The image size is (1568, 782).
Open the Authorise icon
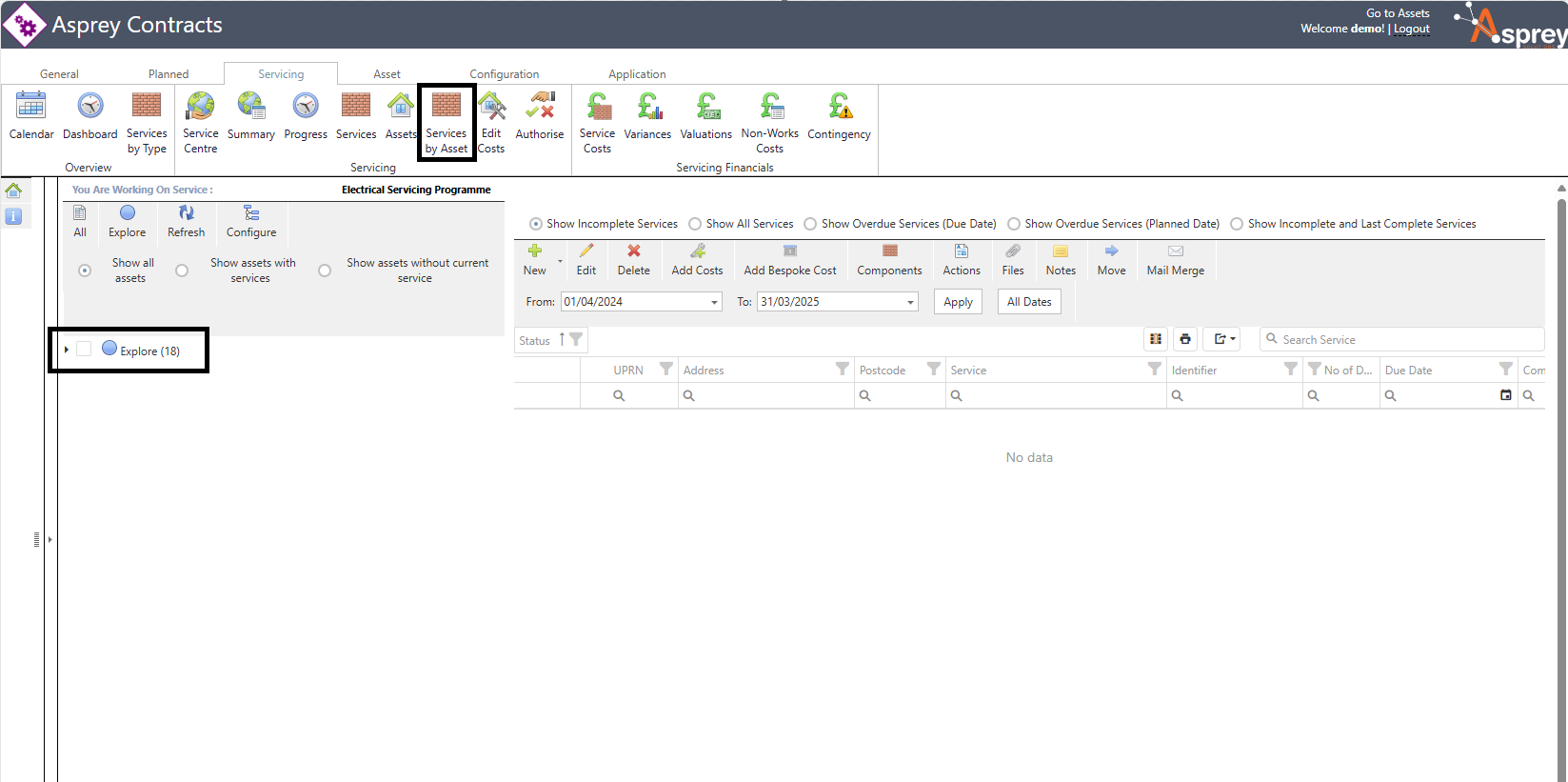tap(540, 115)
